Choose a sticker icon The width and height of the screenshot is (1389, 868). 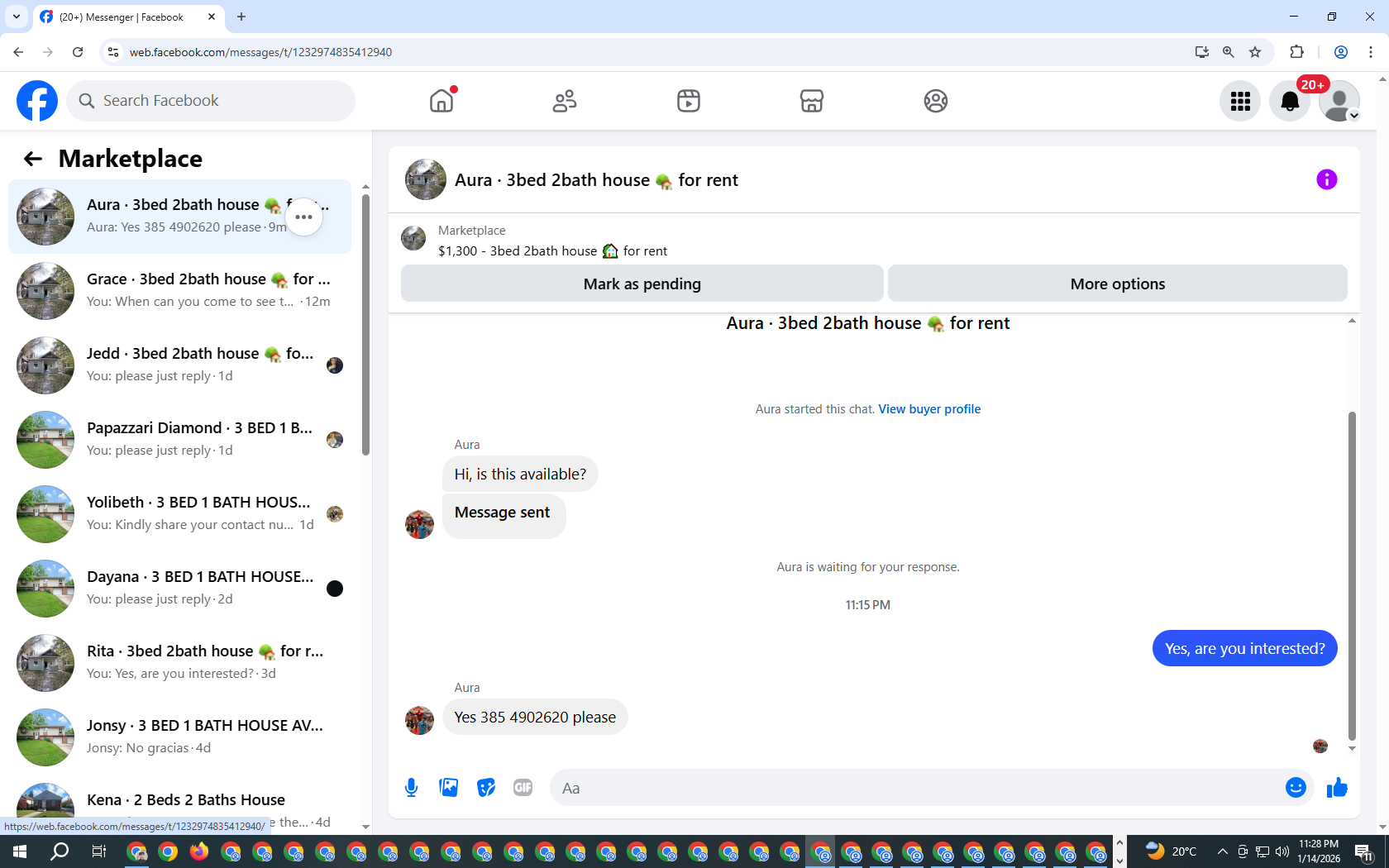click(x=486, y=788)
